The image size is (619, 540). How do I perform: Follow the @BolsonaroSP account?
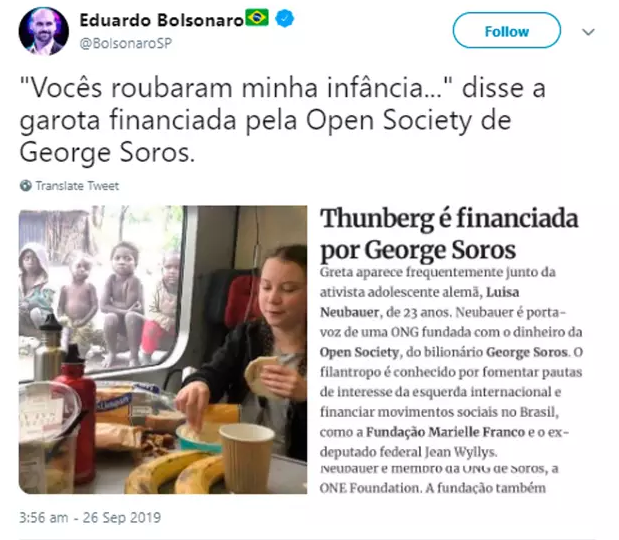(506, 30)
